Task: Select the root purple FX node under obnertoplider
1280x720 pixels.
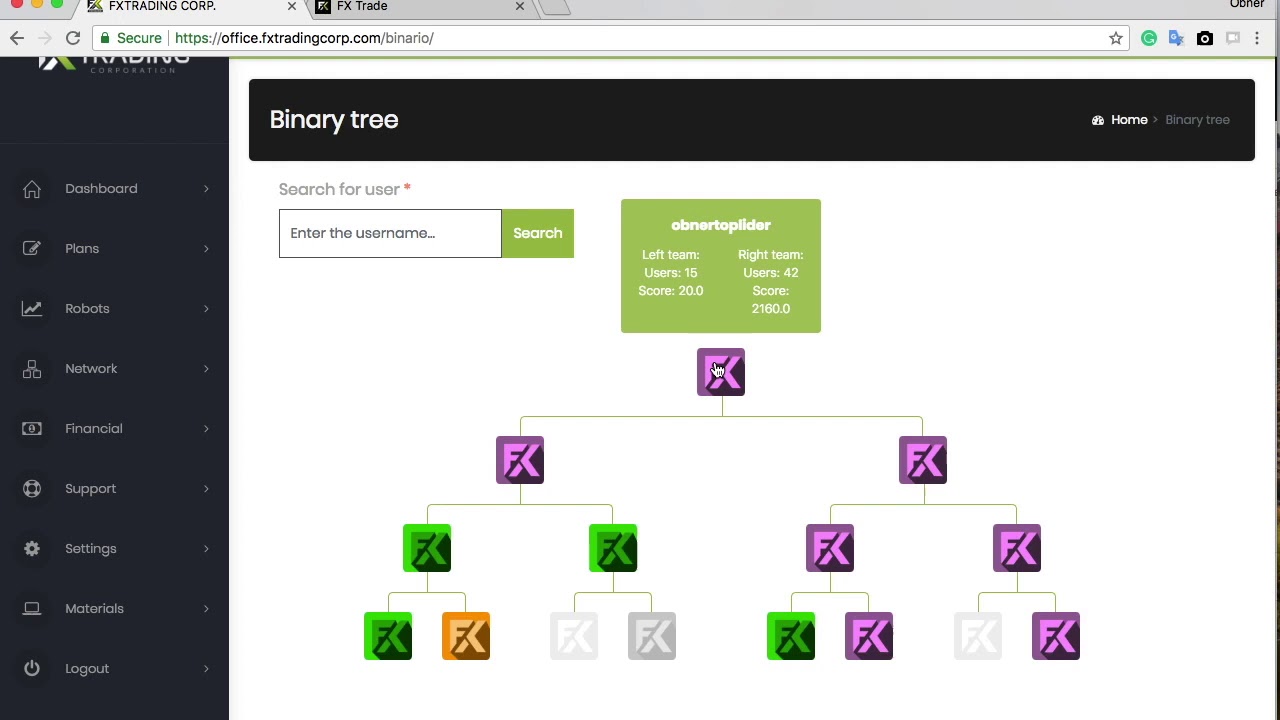Action: coord(721,372)
